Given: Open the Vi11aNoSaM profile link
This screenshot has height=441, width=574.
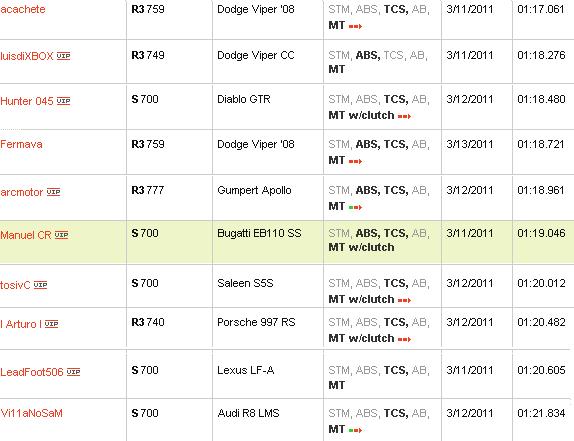Looking at the screenshot, I should point(31,413).
